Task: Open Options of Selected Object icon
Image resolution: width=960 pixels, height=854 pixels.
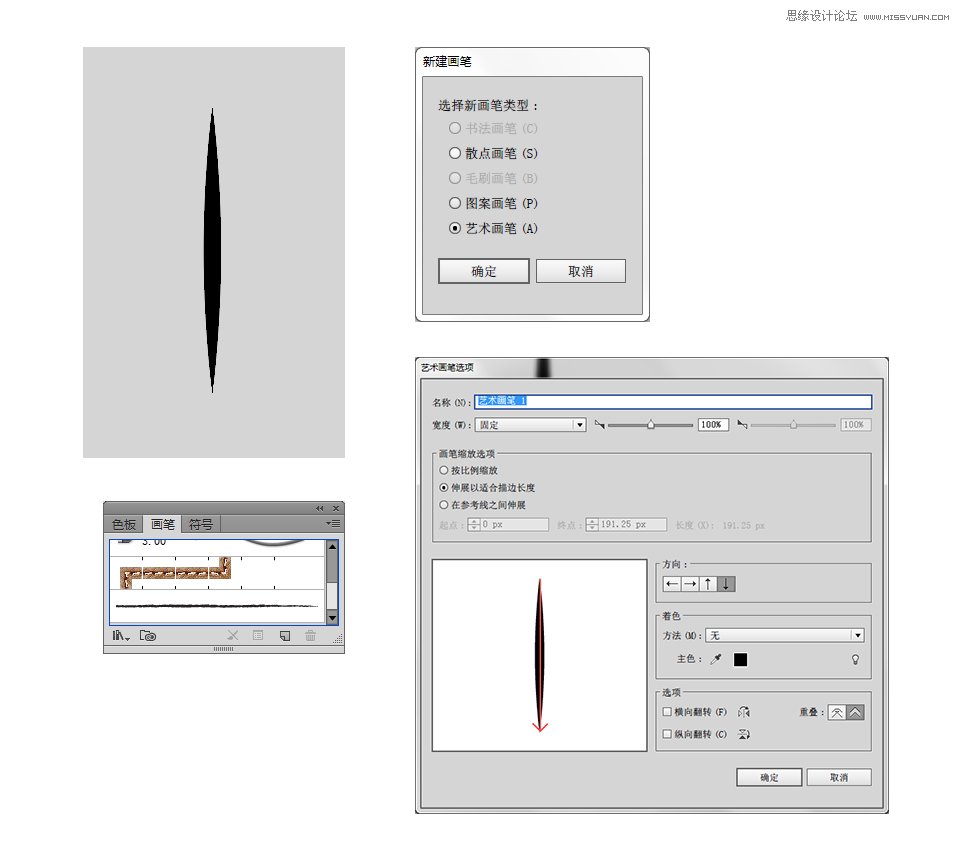Action: (258, 636)
